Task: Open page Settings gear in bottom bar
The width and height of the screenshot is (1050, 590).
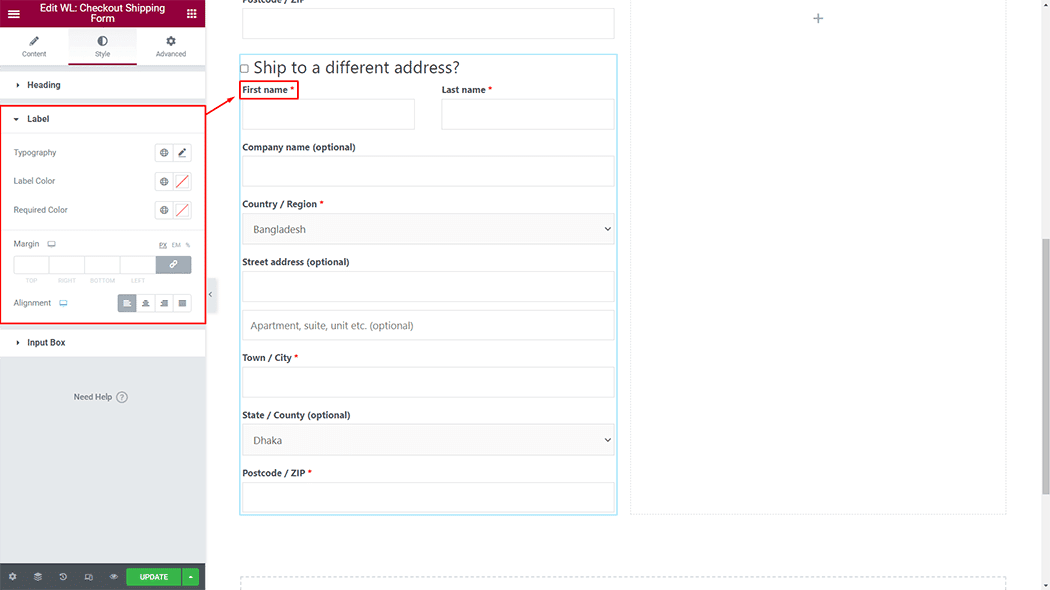Action: (x=13, y=577)
